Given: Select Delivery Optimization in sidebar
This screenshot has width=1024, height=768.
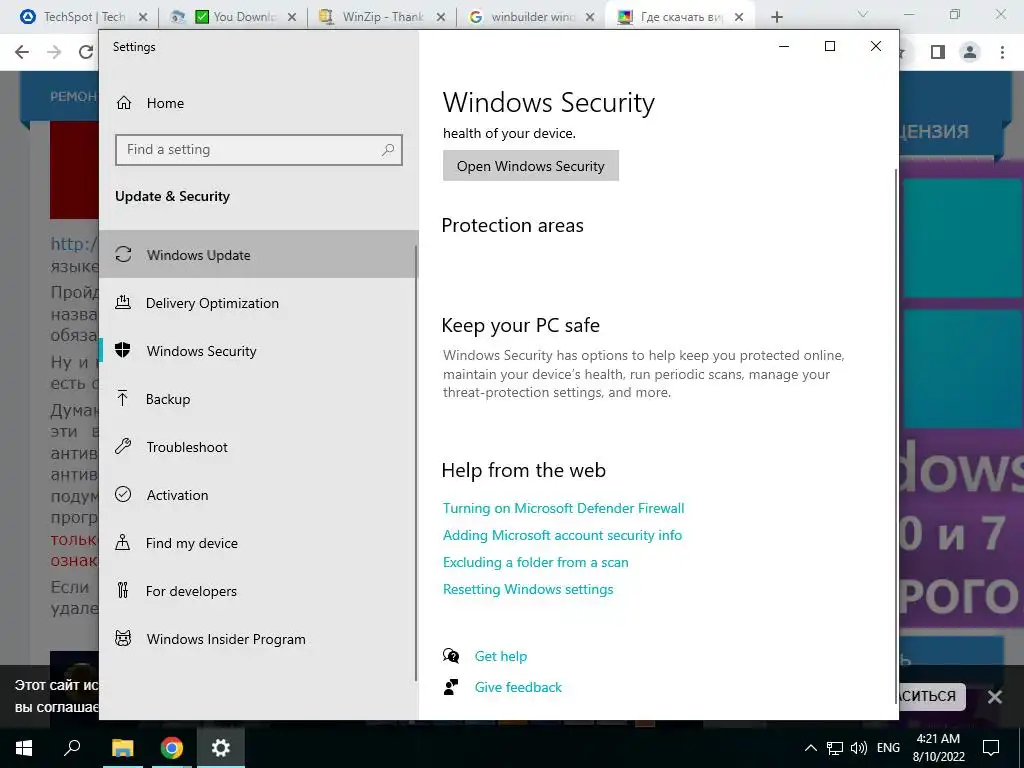Looking at the screenshot, I should coord(257,302).
